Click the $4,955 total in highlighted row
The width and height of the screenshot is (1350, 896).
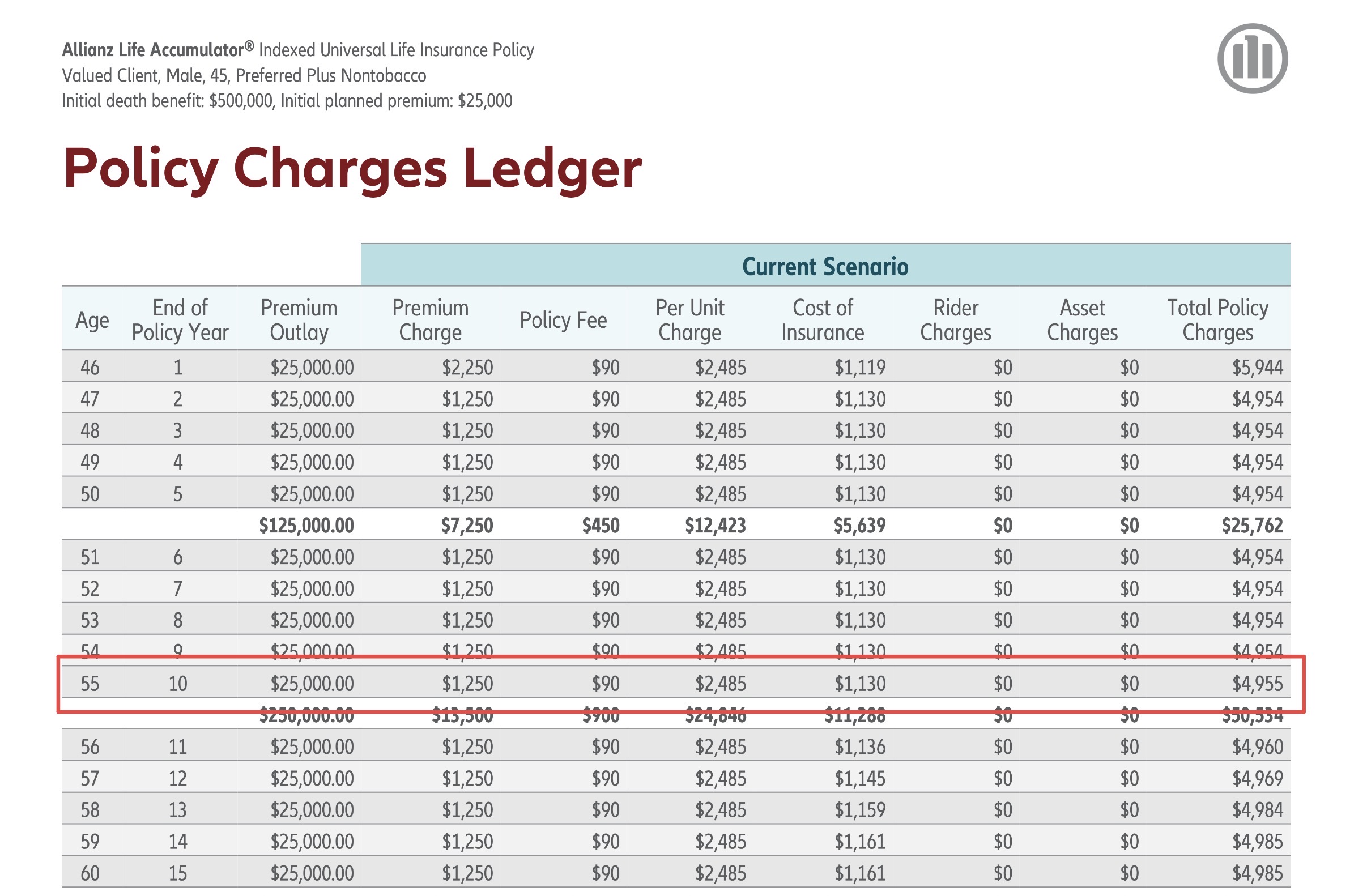tap(1258, 684)
